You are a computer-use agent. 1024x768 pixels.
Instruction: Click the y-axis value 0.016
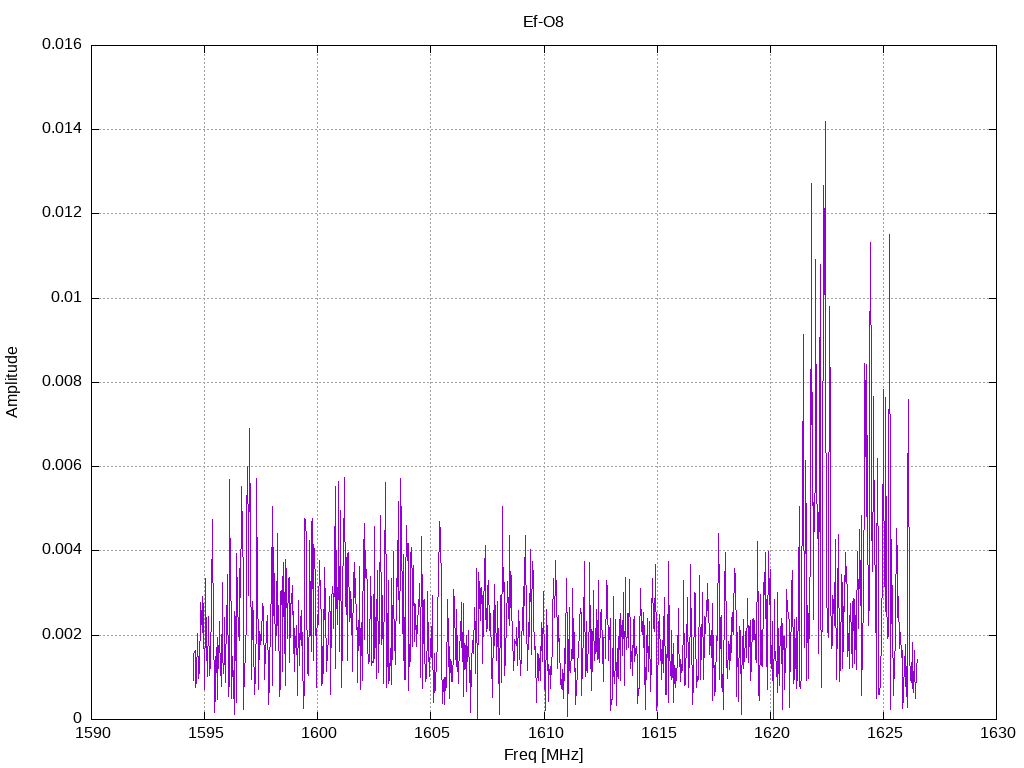62,44
